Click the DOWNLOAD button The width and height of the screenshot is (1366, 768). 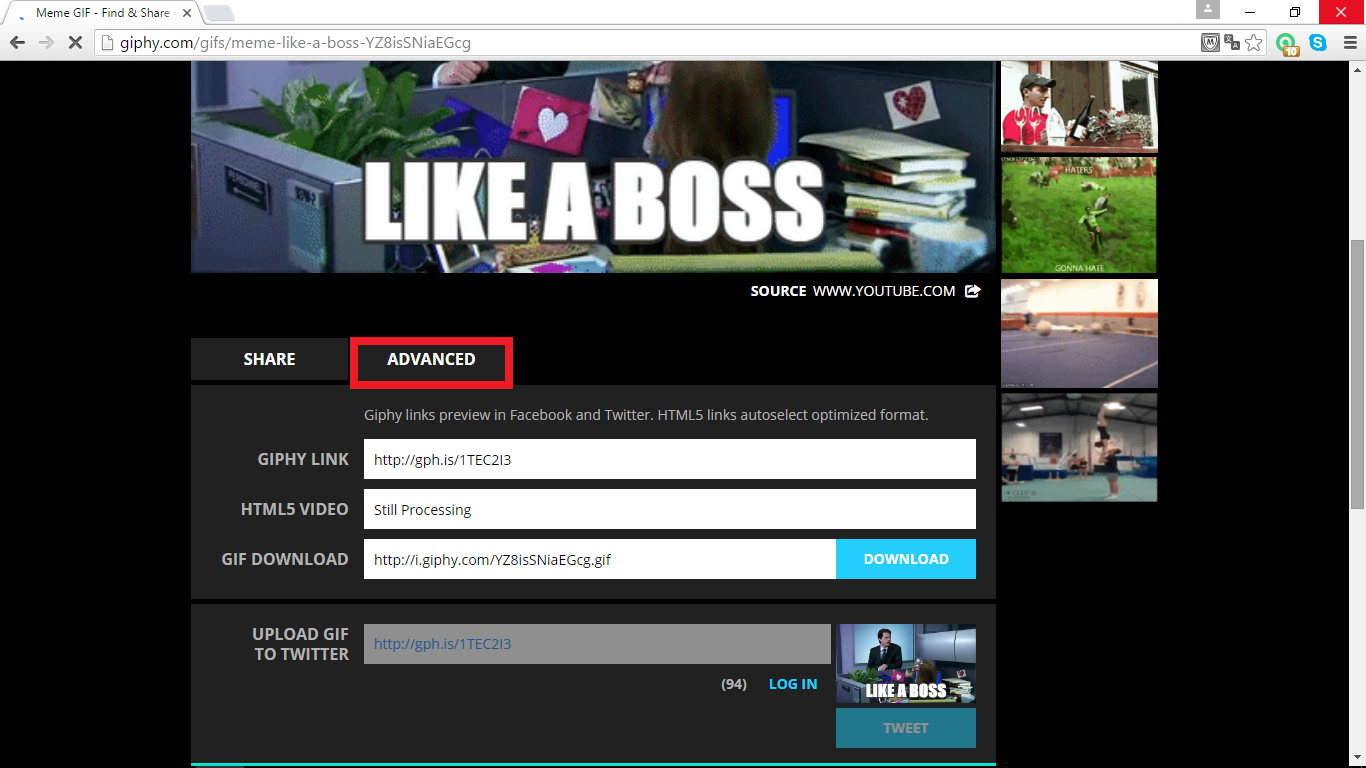906,559
